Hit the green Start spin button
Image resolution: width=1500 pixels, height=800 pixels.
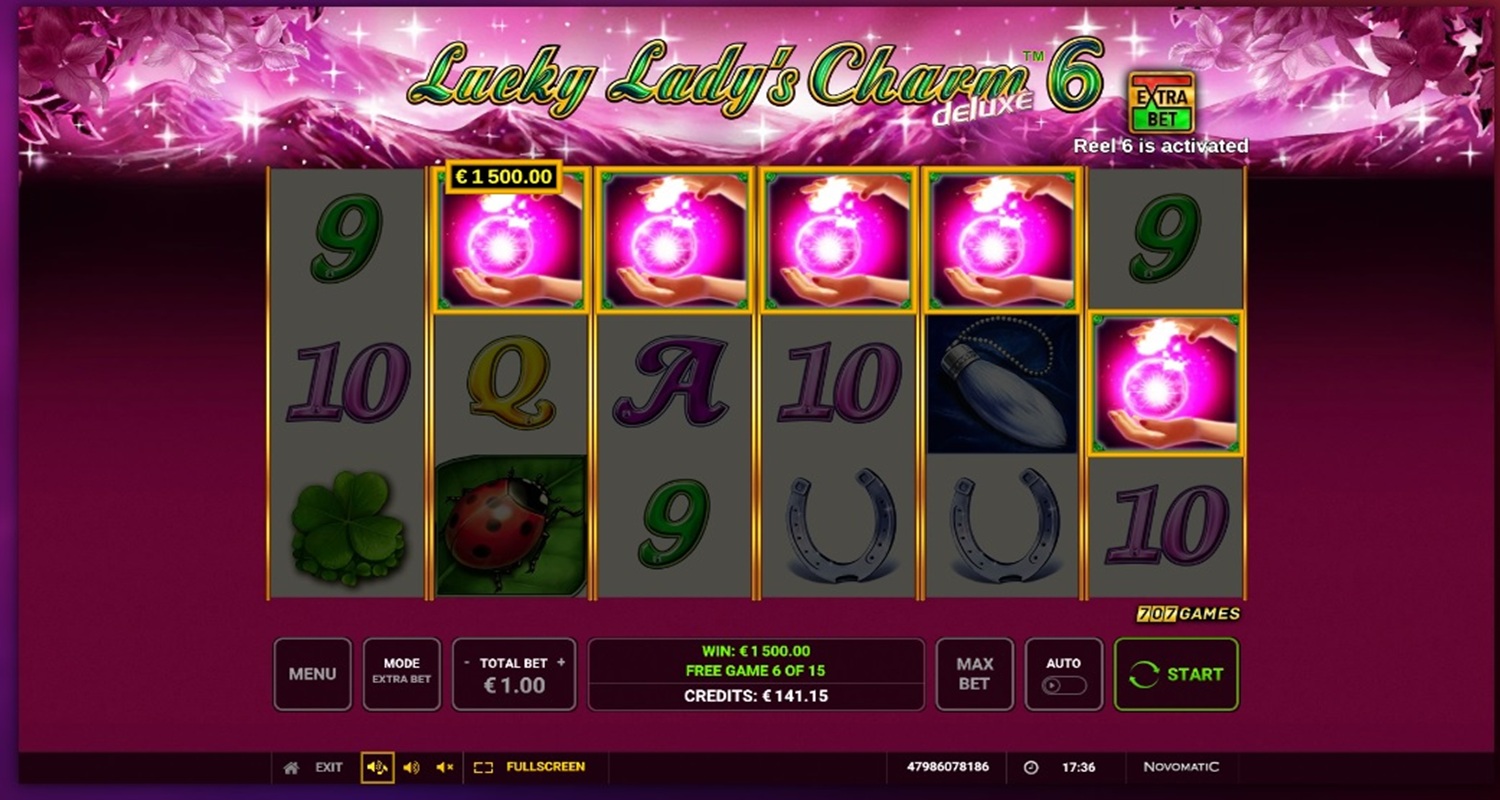click(1176, 674)
